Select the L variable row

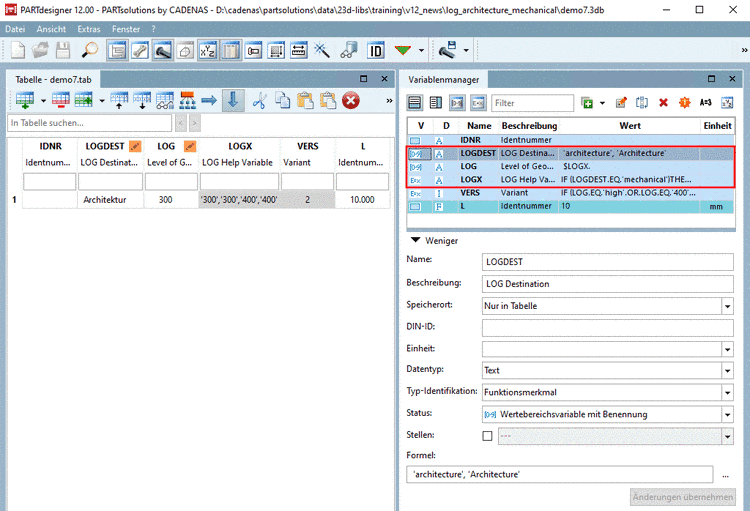click(571, 206)
